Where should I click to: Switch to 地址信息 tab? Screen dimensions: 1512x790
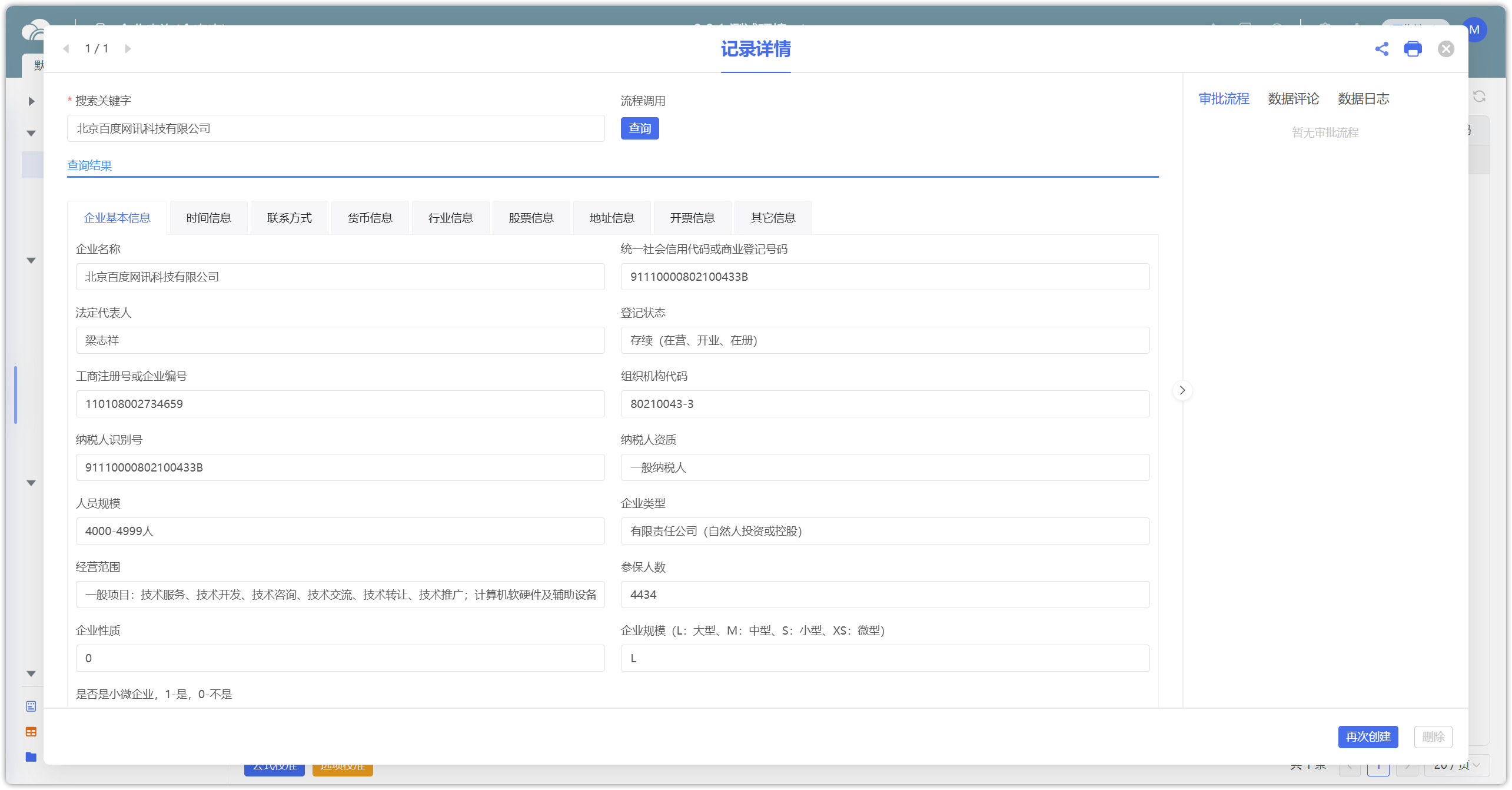point(612,218)
